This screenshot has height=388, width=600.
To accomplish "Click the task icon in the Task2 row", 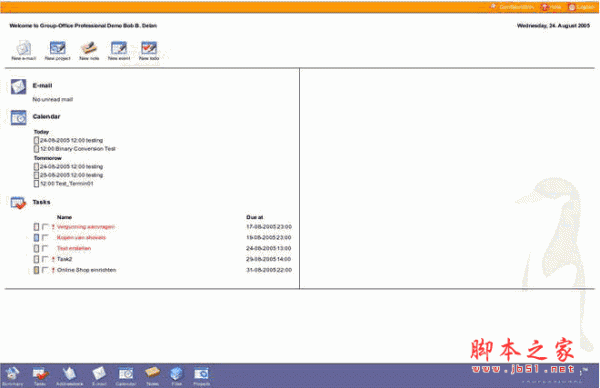I will (x=36, y=259).
